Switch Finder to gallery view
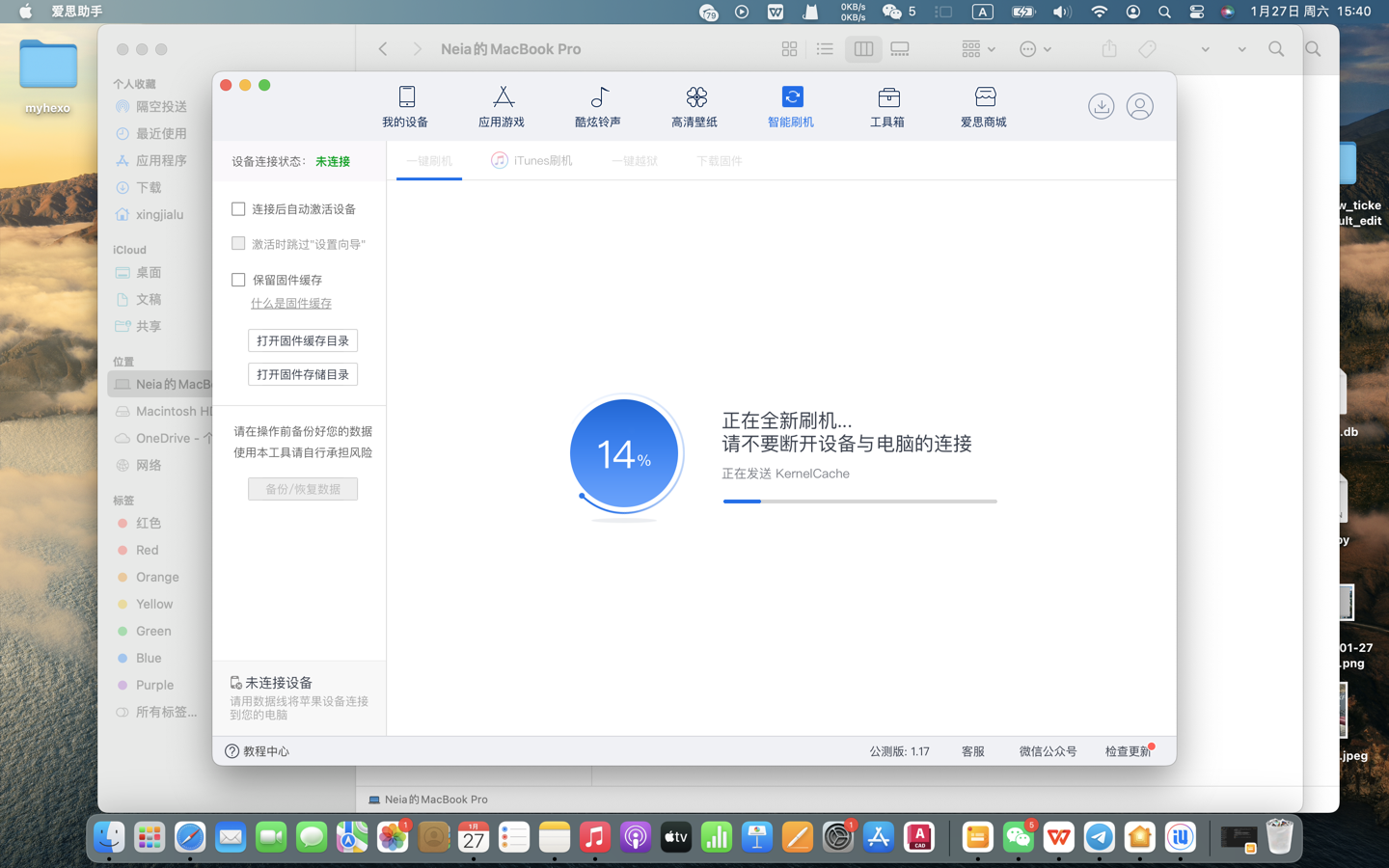 pyautogui.click(x=900, y=49)
